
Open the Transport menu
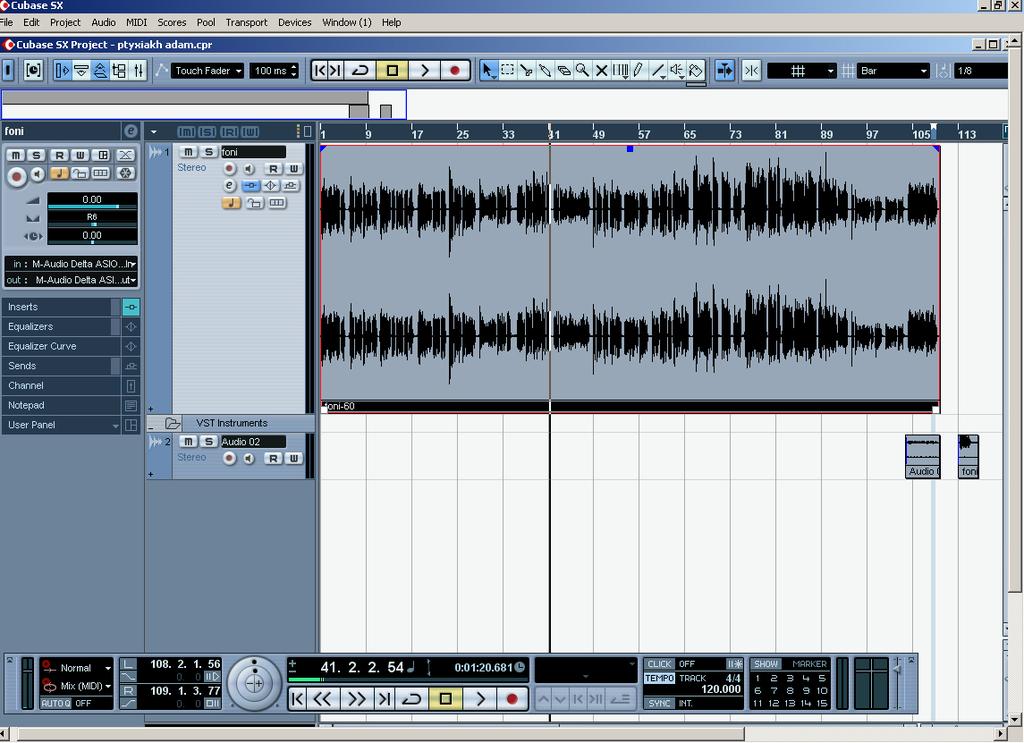(x=246, y=22)
